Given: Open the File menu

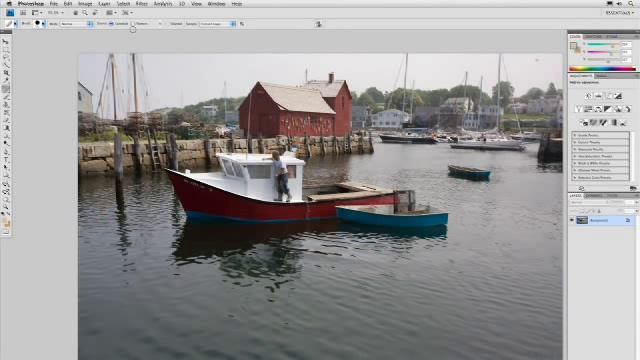Looking at the screenshot, I should [x=53, y=4].
